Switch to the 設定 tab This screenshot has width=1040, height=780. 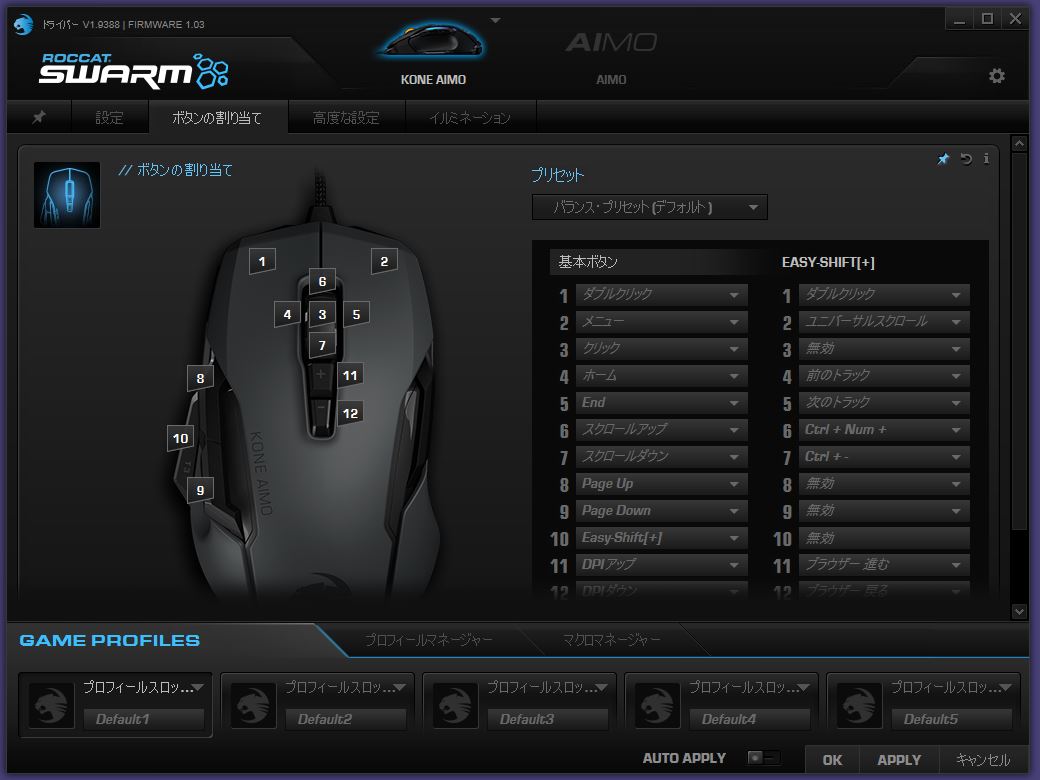click(x=109, y=117)
